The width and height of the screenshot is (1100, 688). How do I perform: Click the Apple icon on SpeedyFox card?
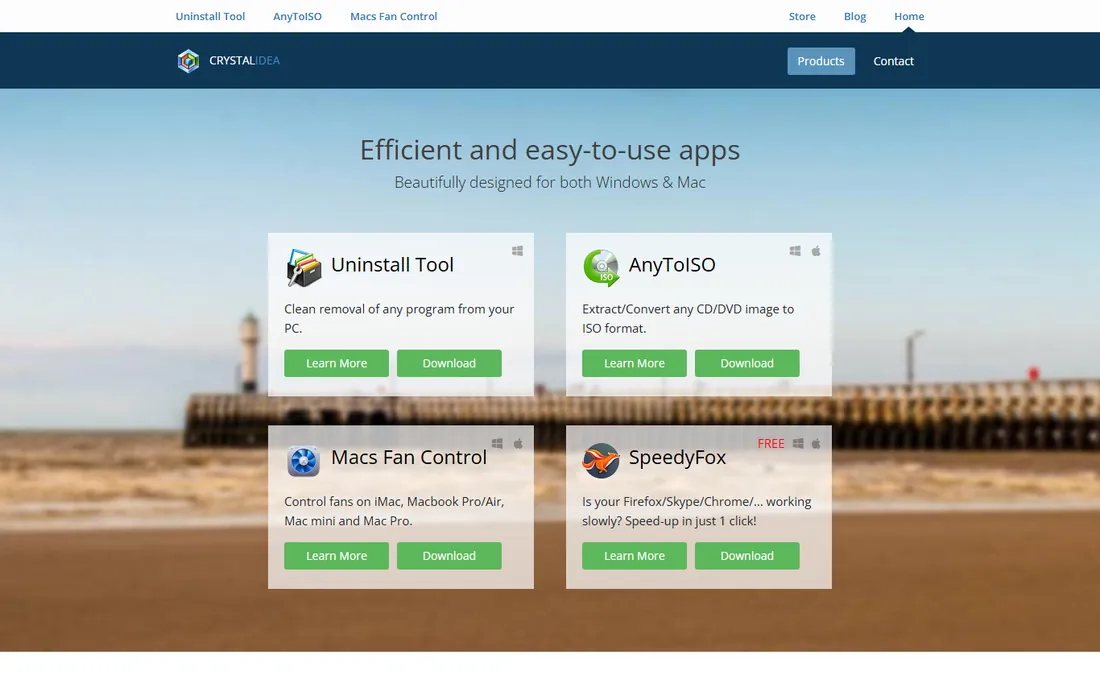[816, 443]
